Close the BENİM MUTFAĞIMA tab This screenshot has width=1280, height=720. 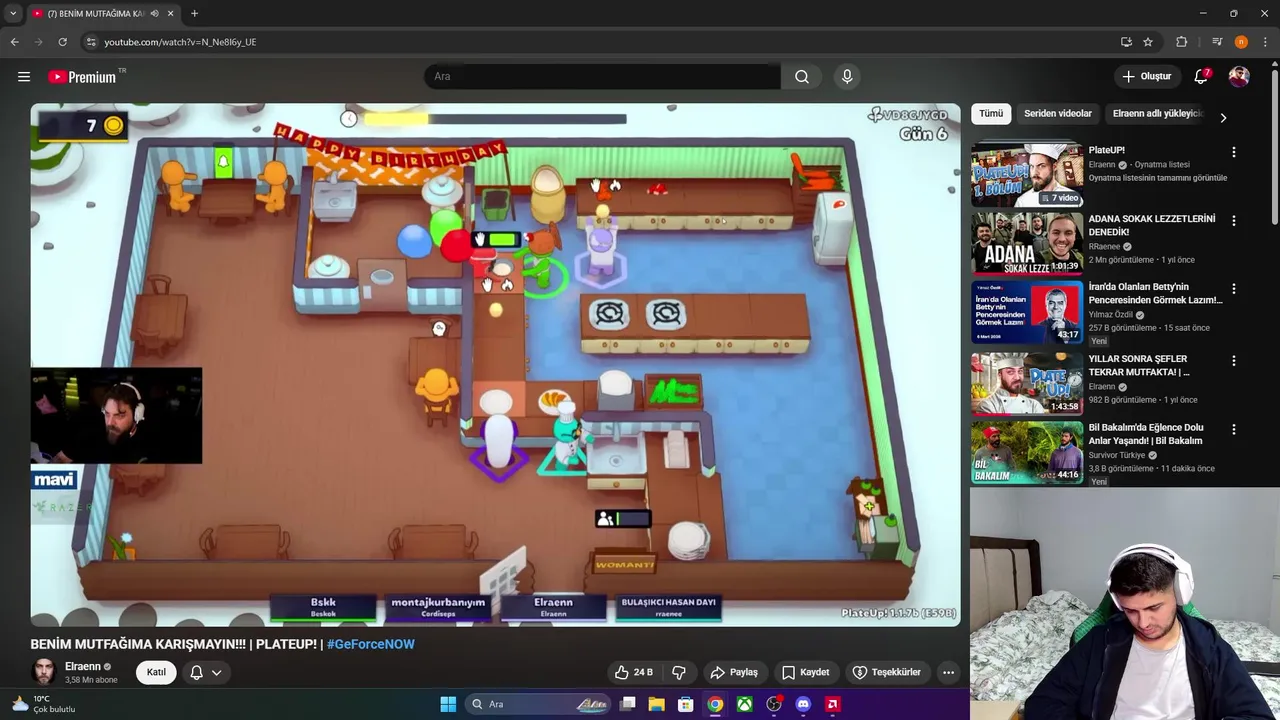[170, 14]
